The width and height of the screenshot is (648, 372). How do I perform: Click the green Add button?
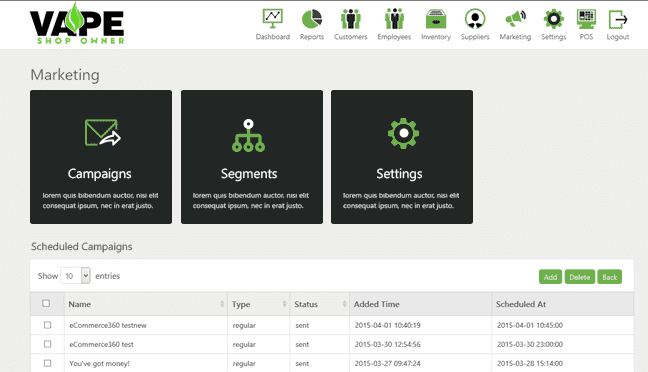coord(550,277)
